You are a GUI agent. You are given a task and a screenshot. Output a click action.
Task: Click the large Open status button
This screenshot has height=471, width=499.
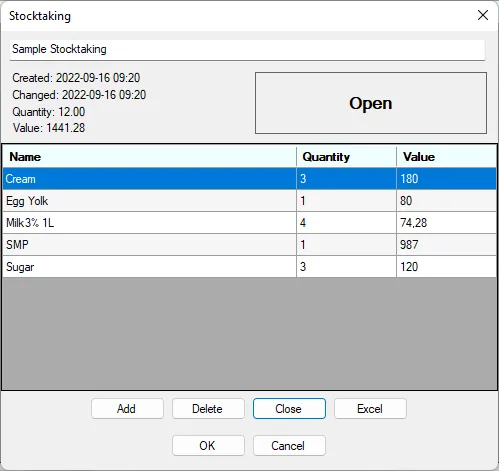point(371,103)
